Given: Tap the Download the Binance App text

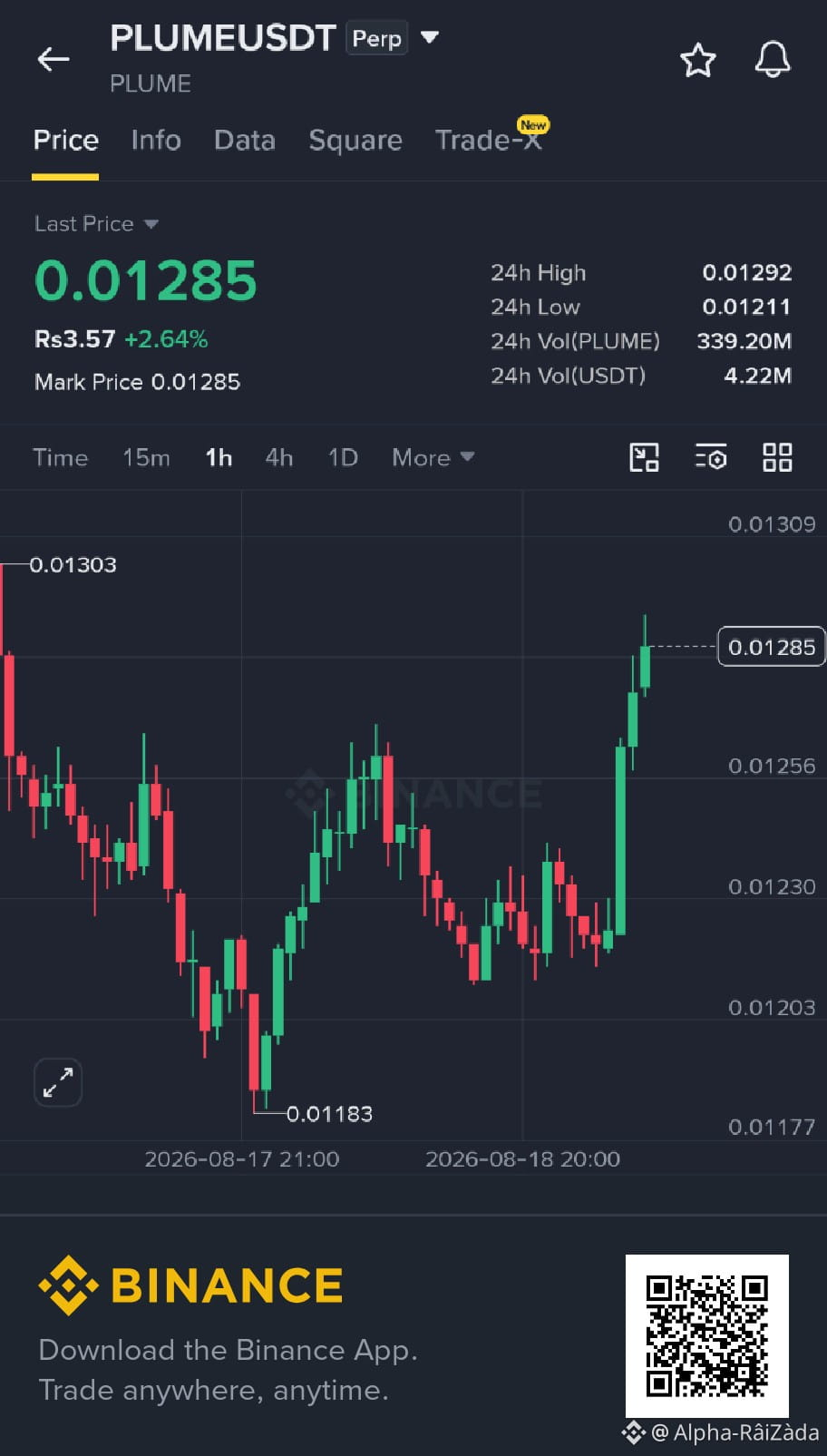Looking at the screenshot, I should click(228, 1351).
